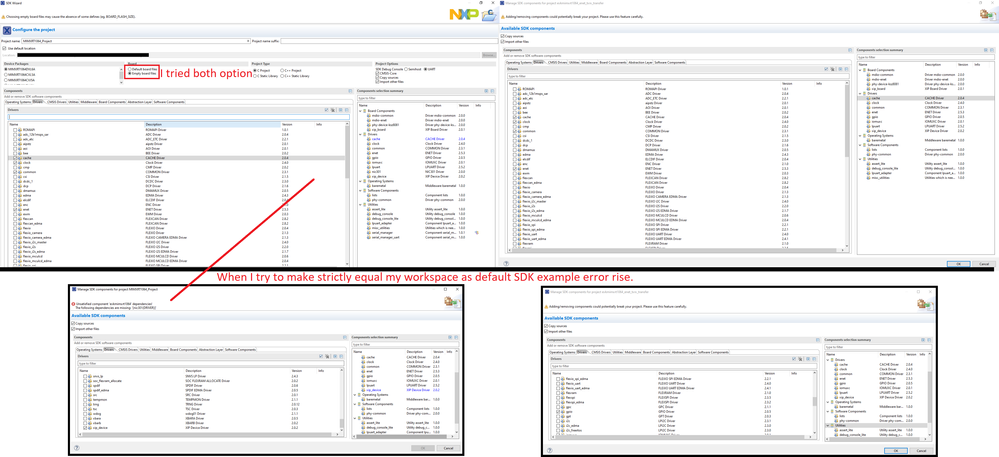Collapse Utilities node in SDK Wizard summary

click(x=360, y=205)
